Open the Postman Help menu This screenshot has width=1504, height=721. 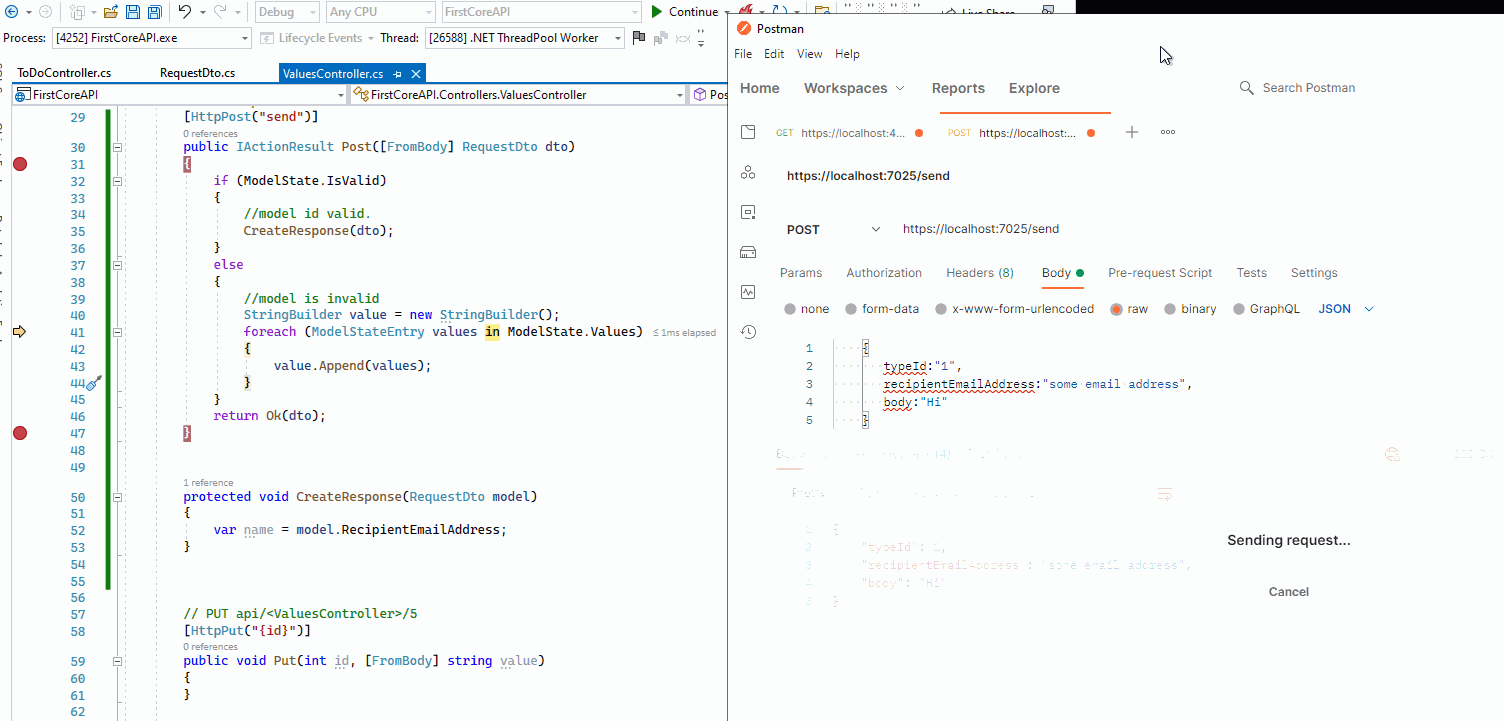[x=847, y=54]
